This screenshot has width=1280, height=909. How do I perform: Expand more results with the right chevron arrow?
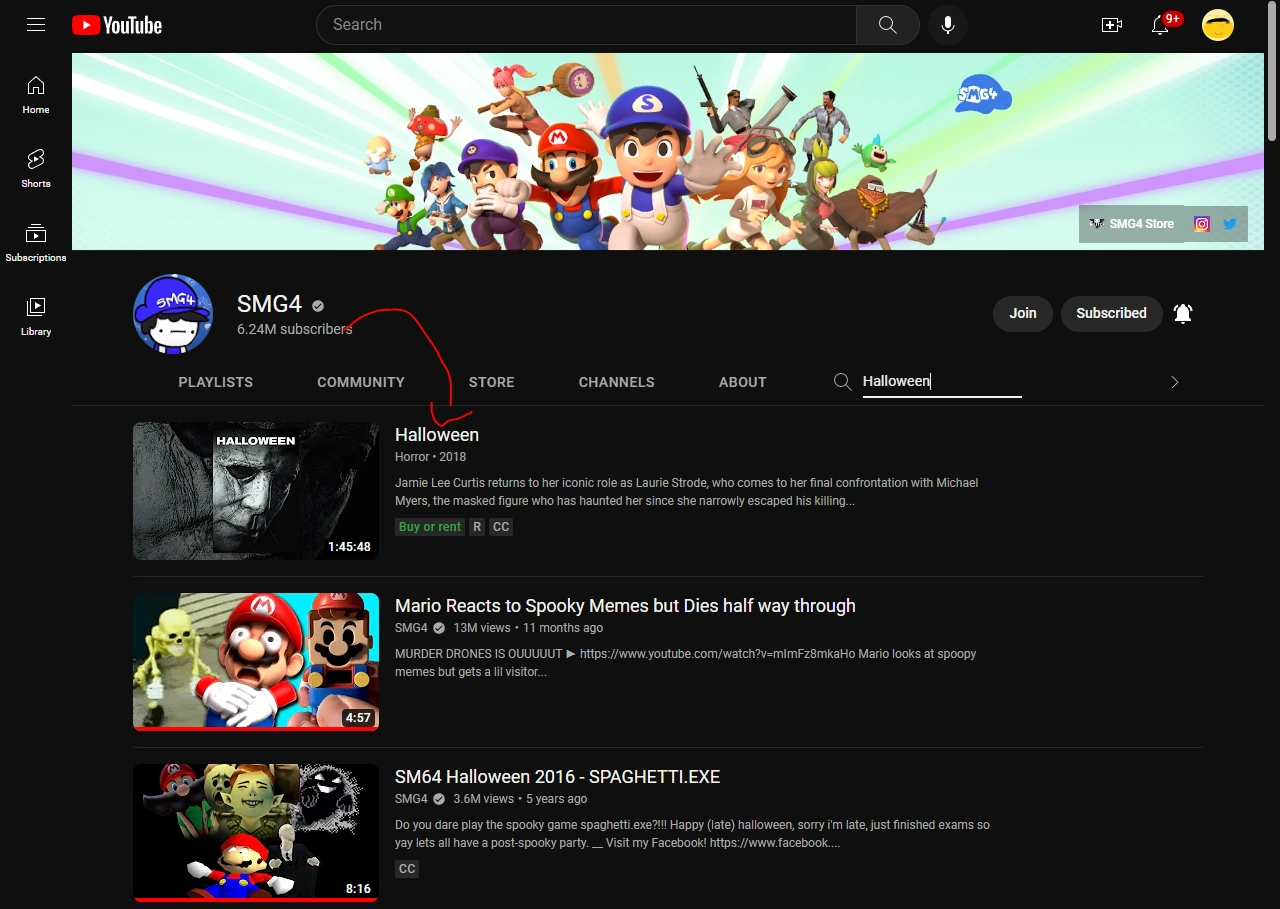[1174, 382]
